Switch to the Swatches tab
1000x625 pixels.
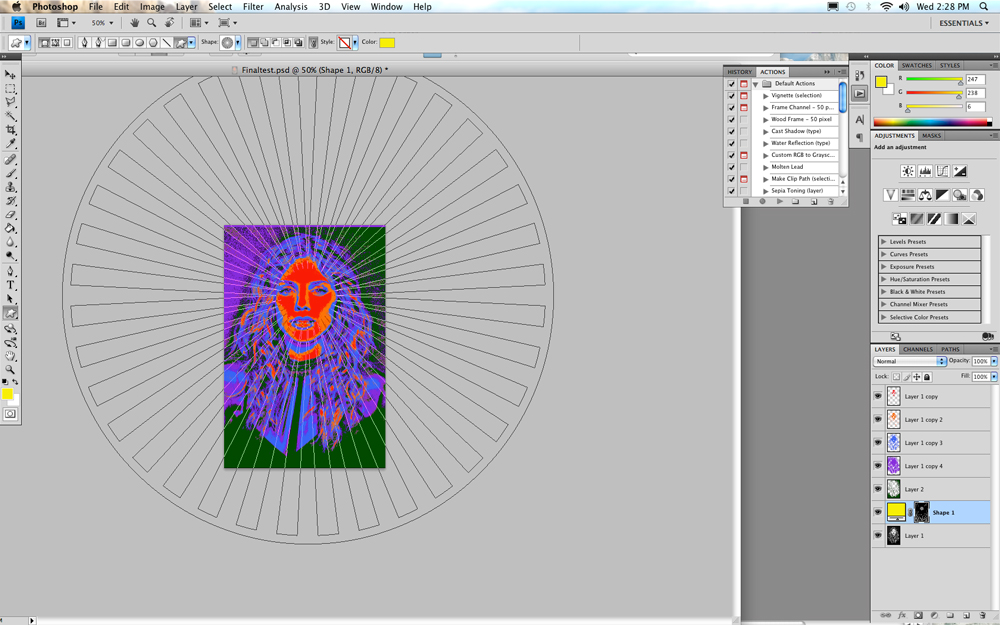(x=916, y=66)
